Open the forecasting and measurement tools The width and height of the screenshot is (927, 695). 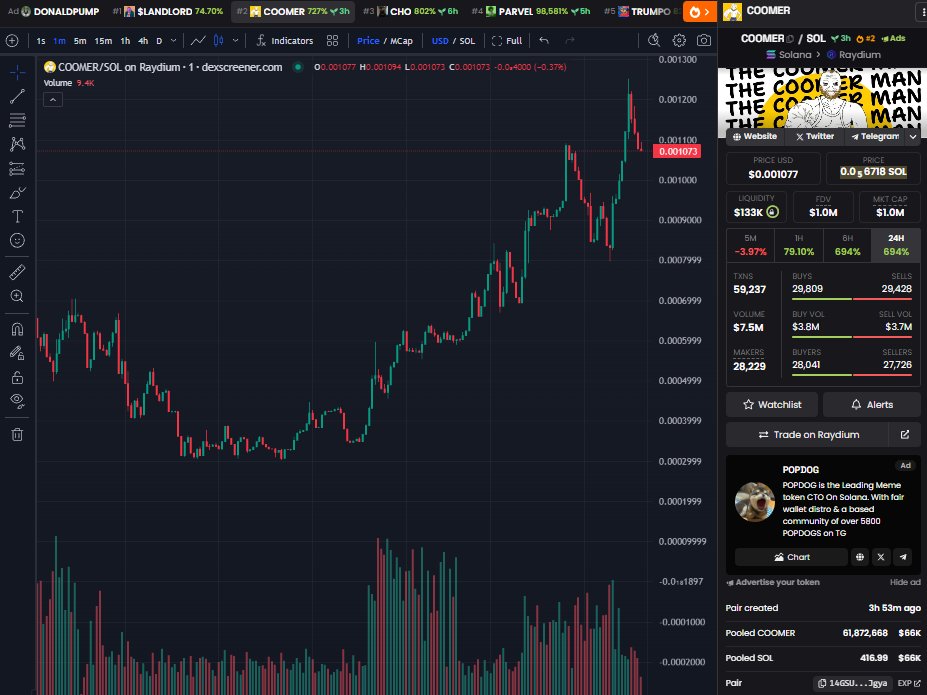click(x=17, y=169)
